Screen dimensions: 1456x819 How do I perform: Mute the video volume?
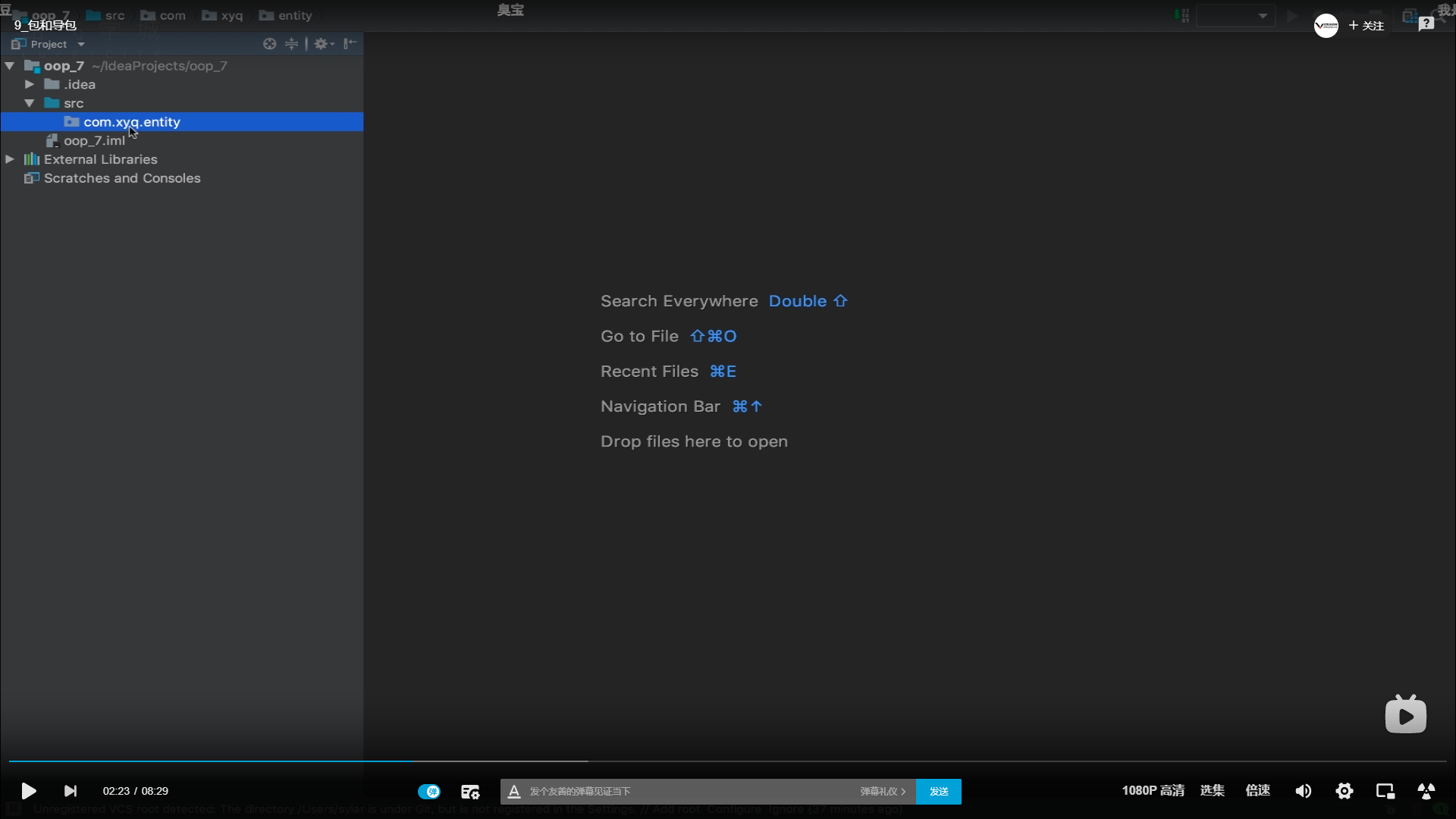click(1303, 791)
